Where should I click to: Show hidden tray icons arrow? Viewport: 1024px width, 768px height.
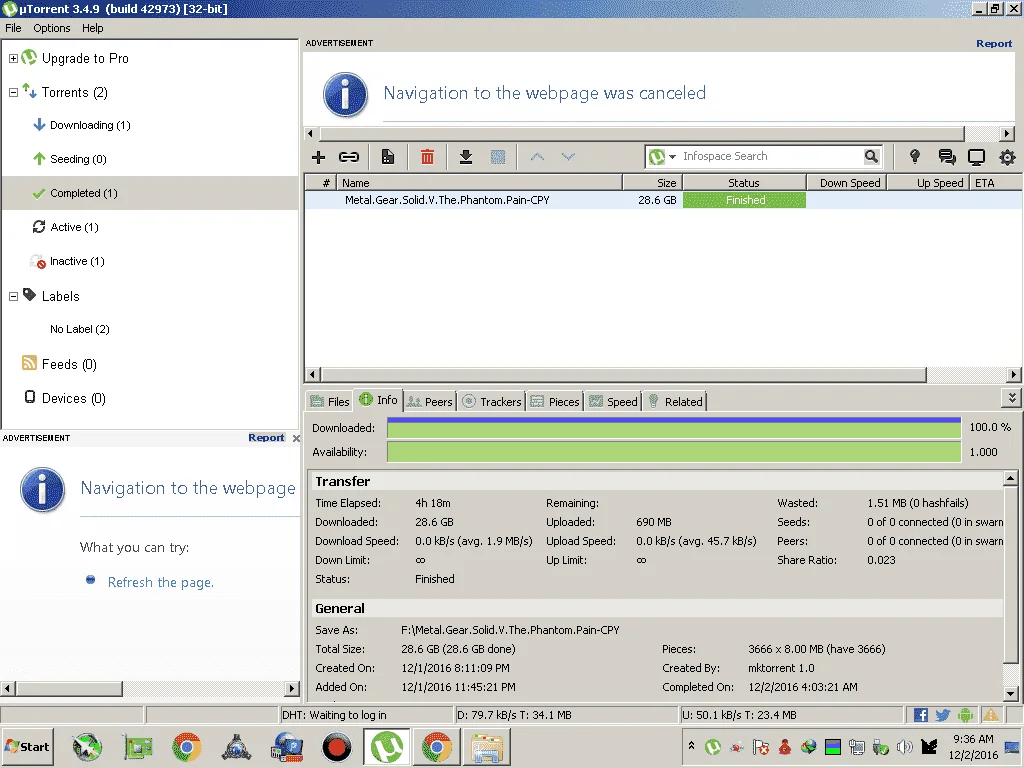[691, 744]
